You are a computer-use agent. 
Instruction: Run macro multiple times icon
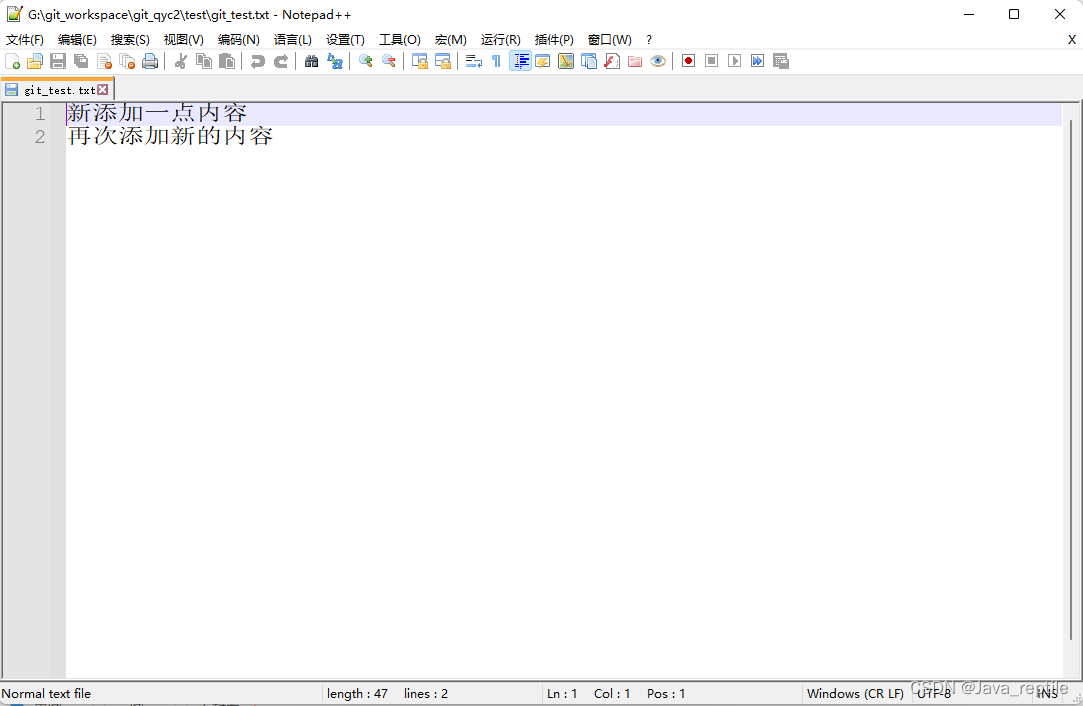coord(758,61)
